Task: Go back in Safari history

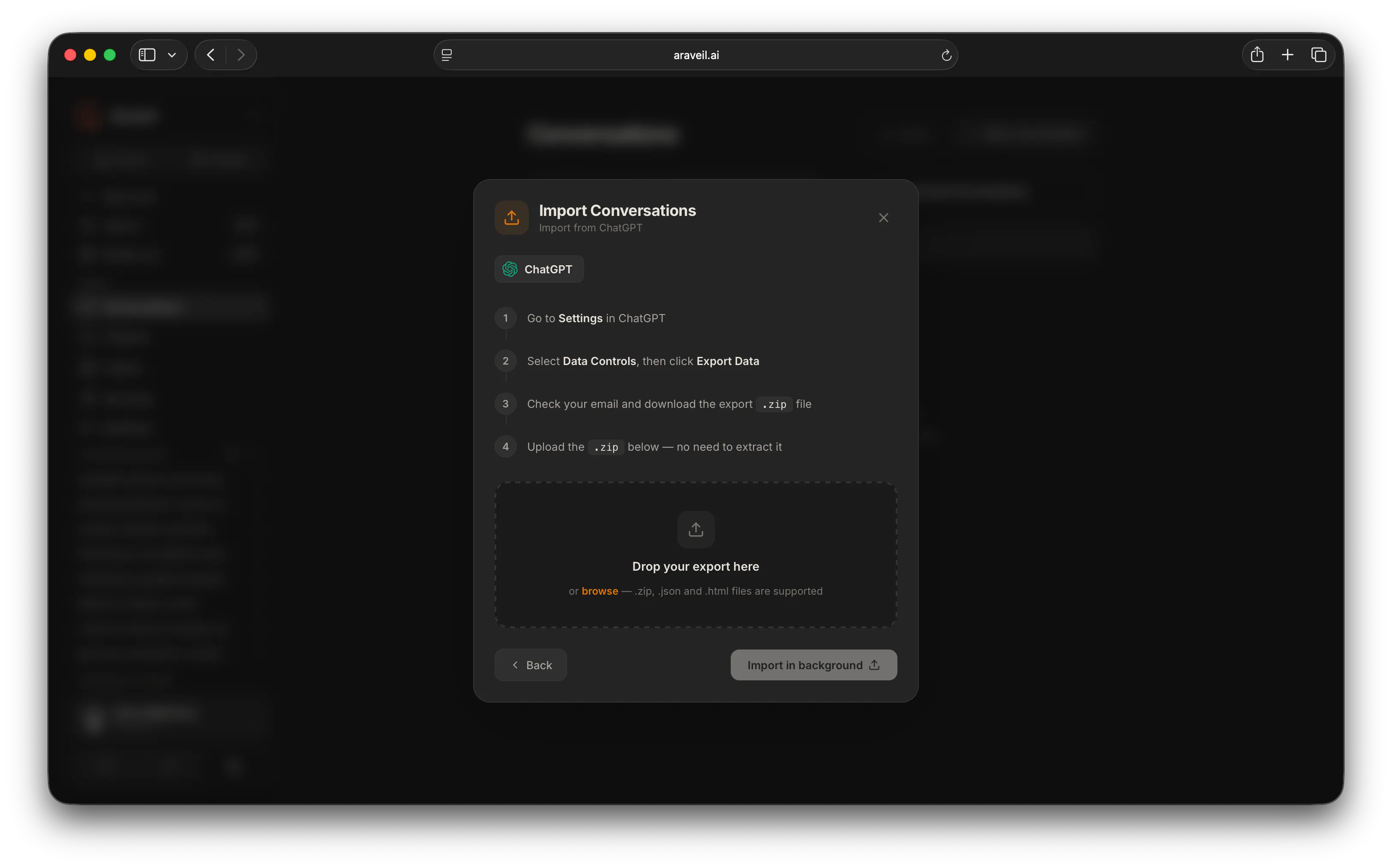Action: (211, 54)
